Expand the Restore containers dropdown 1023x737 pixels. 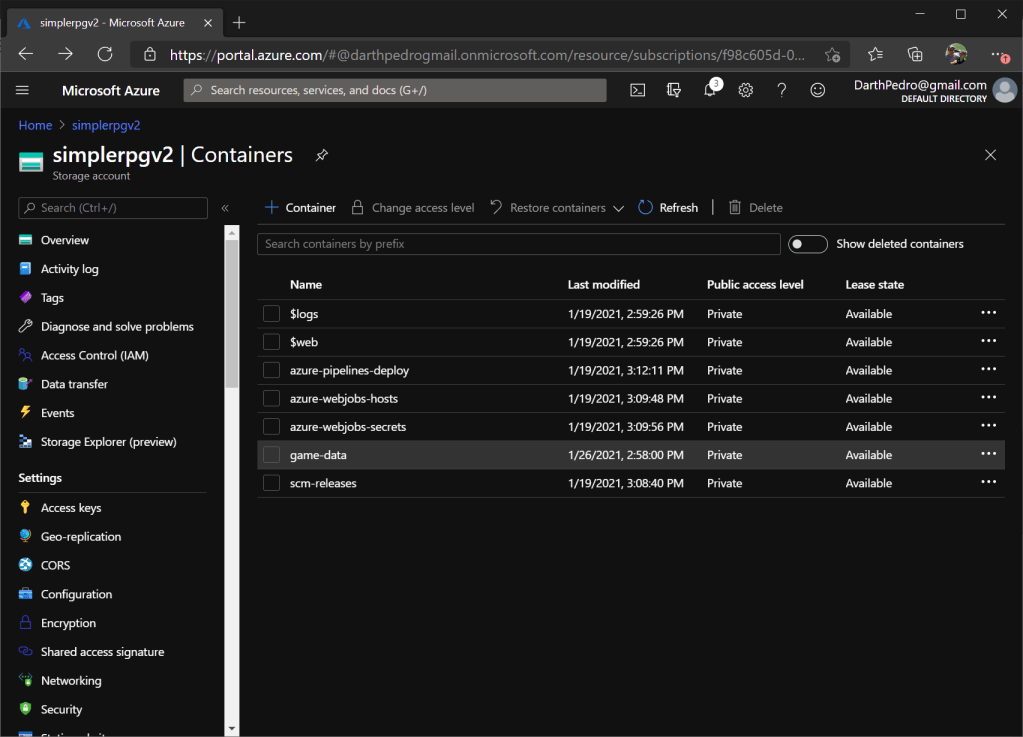tap(618, 208)
